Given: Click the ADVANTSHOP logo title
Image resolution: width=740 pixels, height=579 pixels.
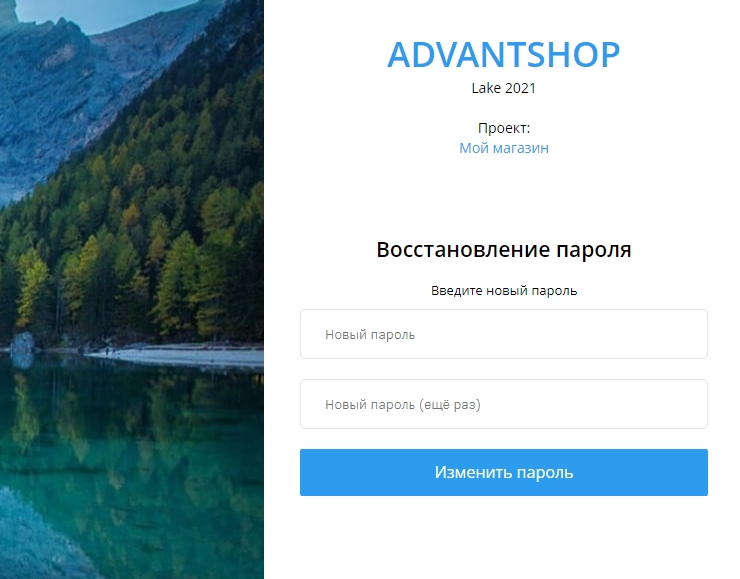Looking at the screenshot, I should (504, 55).
